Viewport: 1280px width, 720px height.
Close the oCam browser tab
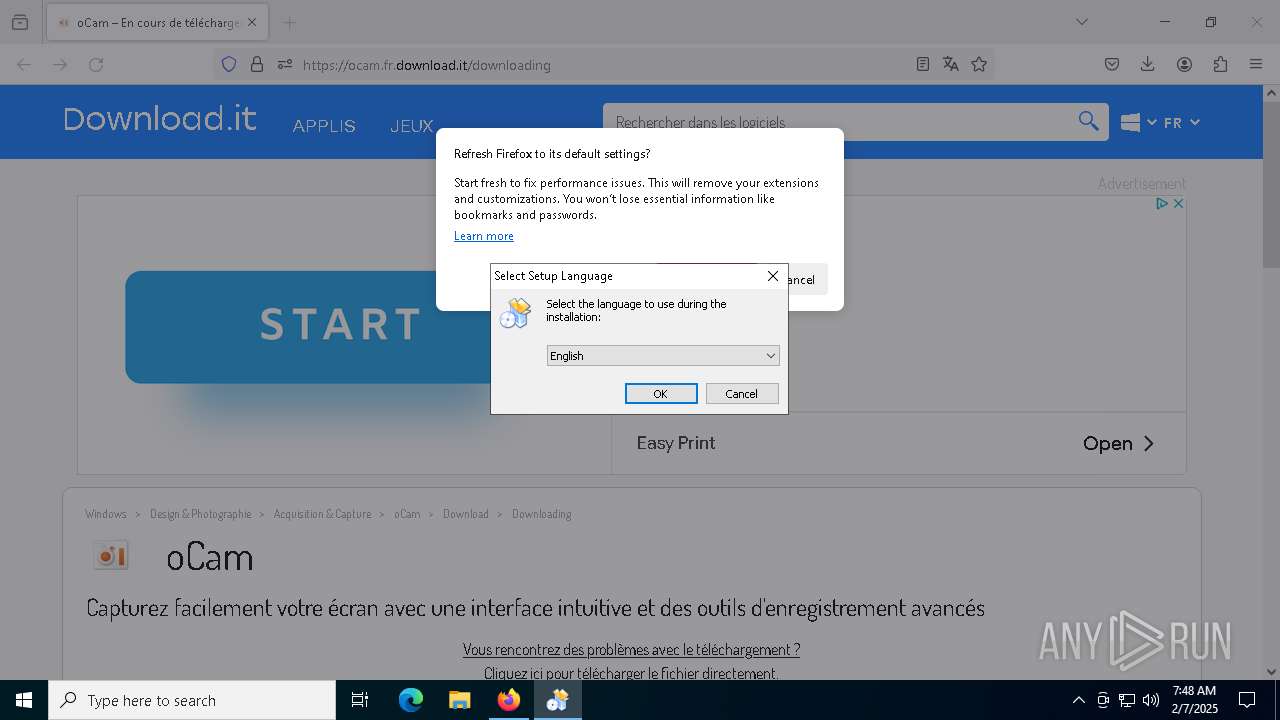click(x=252, y=22)
